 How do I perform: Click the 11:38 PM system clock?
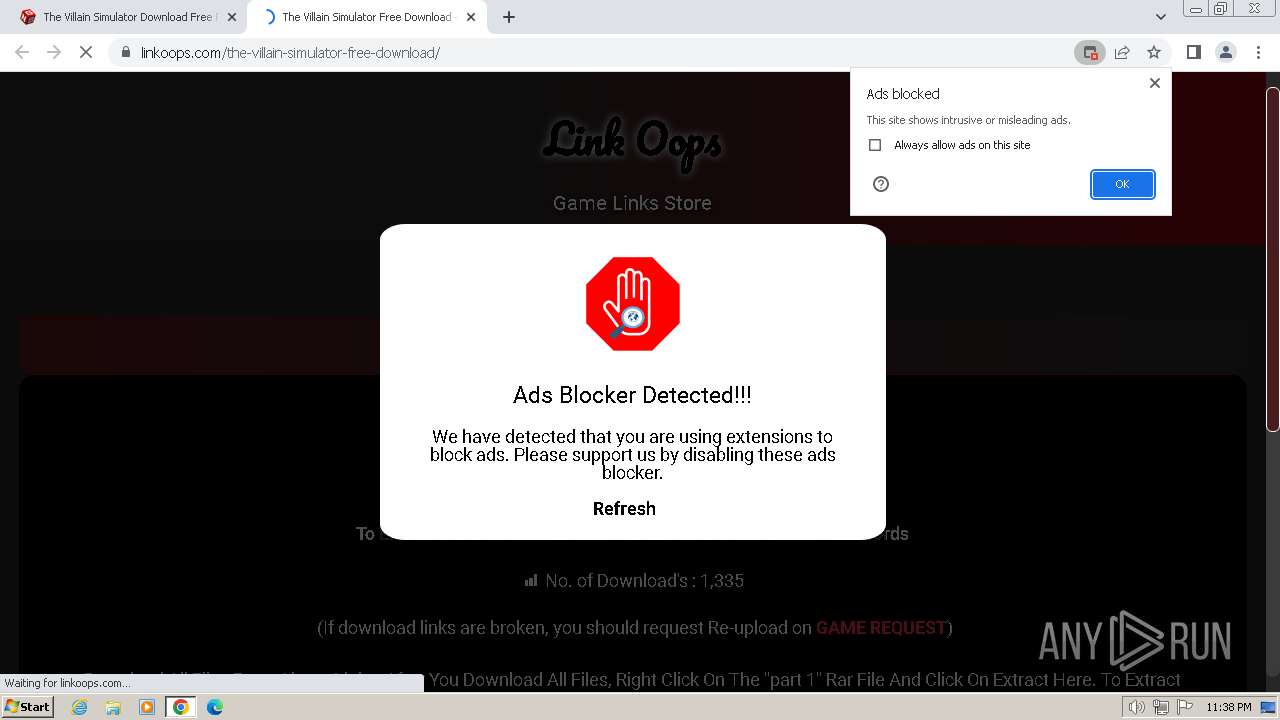pos(1229,707)
